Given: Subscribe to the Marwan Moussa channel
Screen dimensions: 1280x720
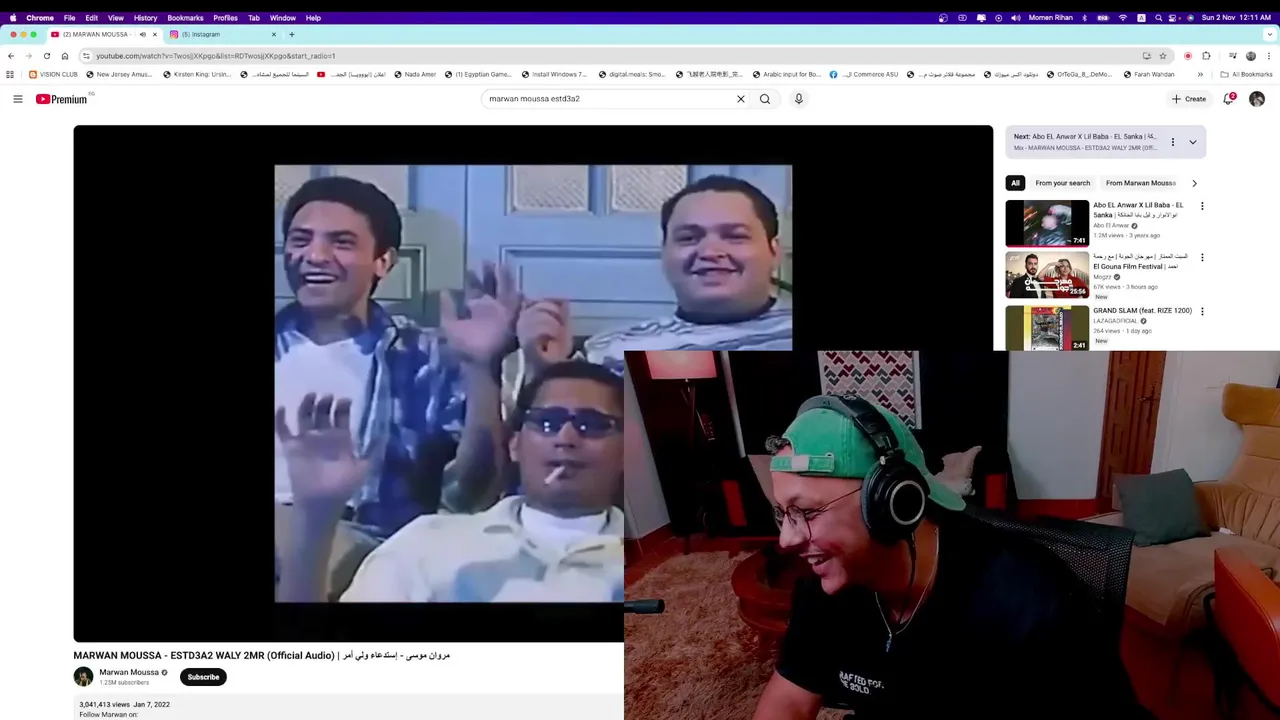Looking at the screenshot, I should [x=203, y=677].
